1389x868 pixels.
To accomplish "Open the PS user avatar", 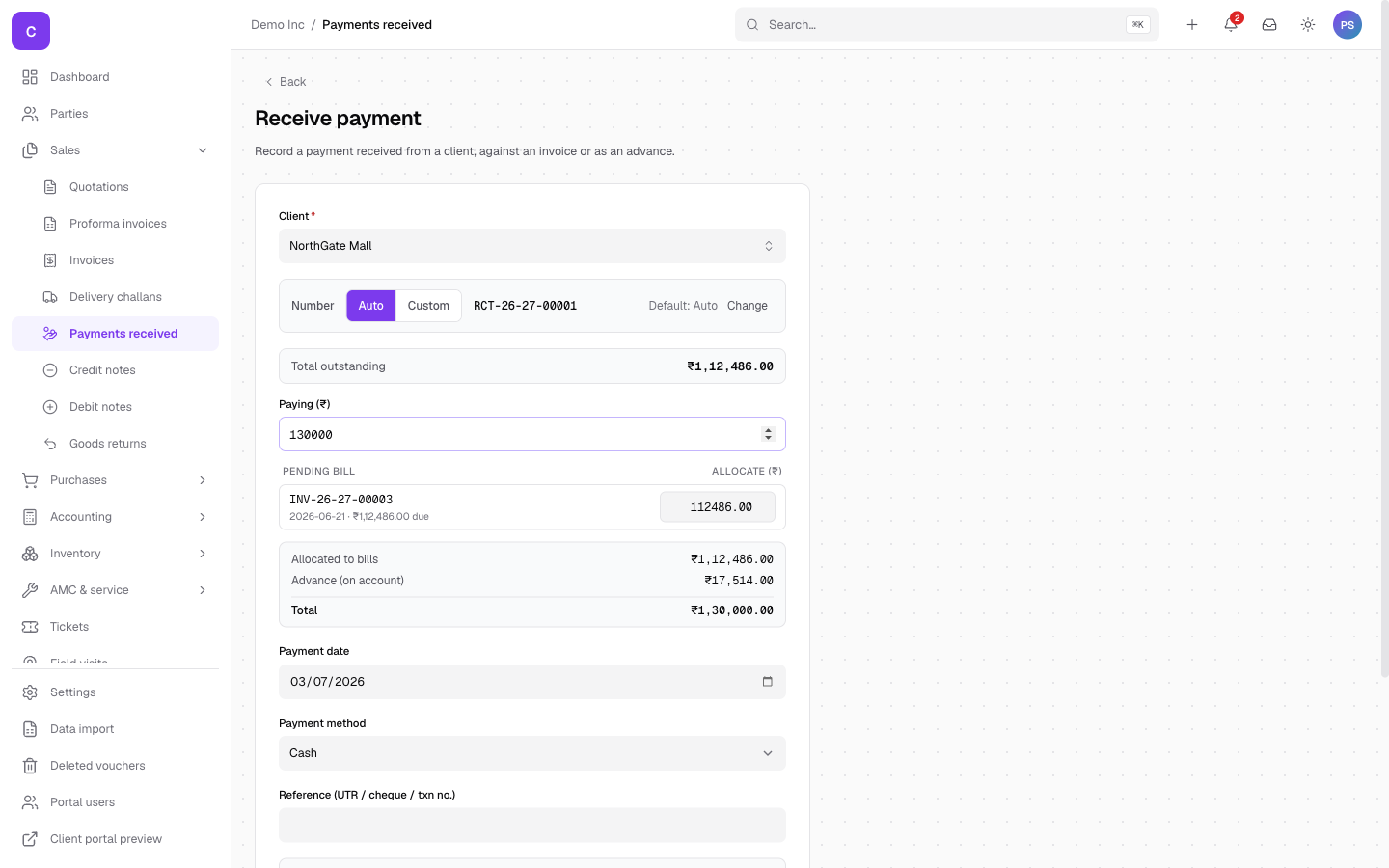I will coord(1348,25).
